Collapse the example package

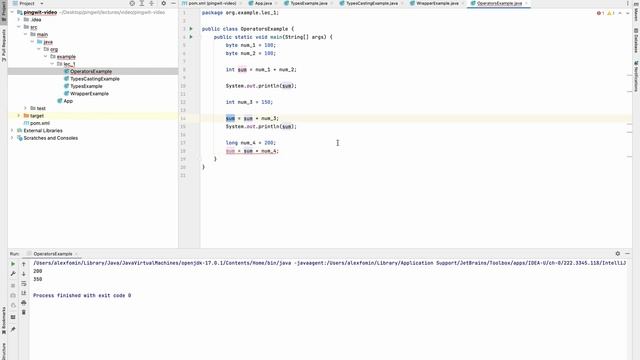click(x=46, y=56)
